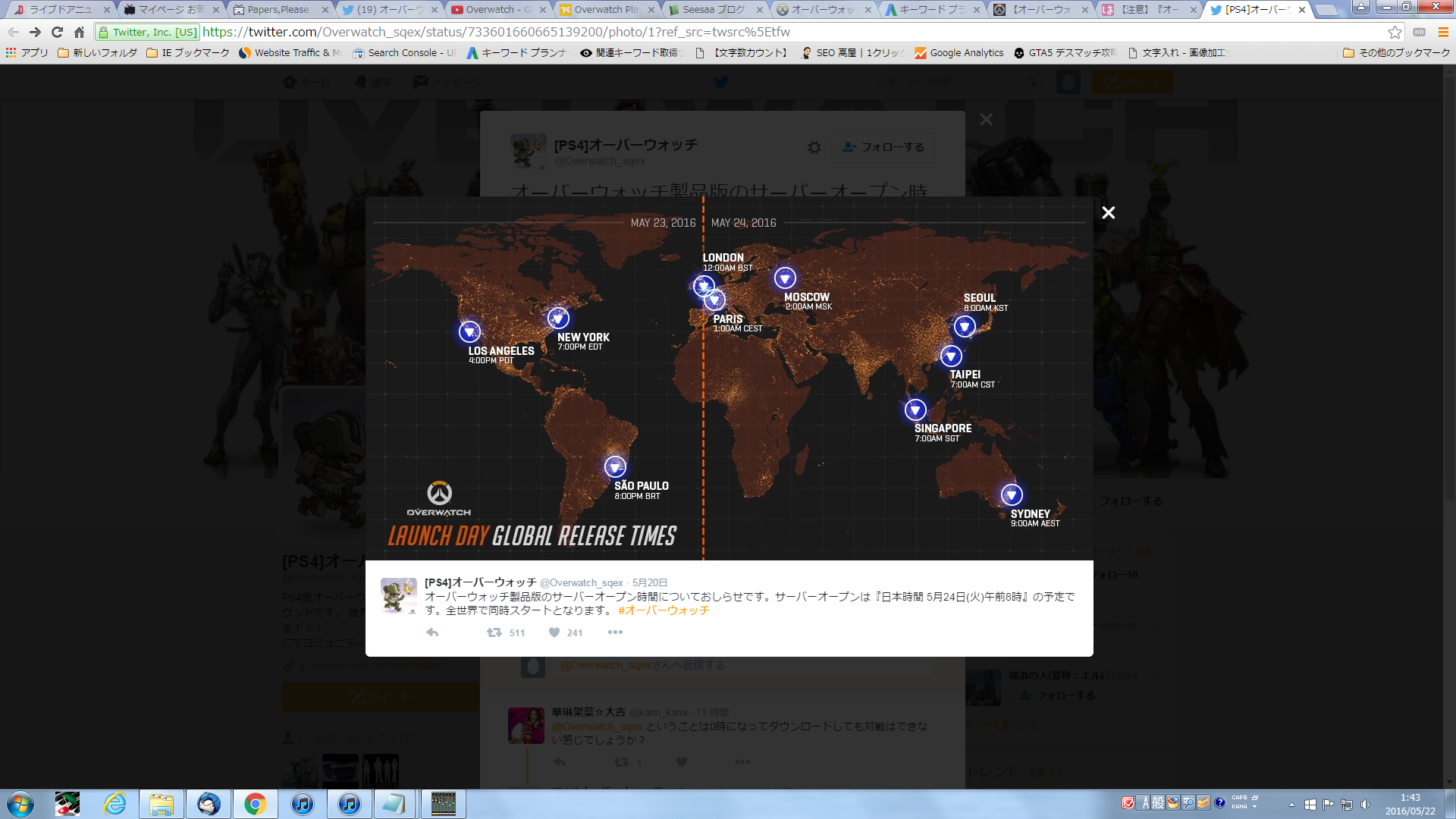This screenshot has width=1456, height=819.
Task: Open the browser home page icon
Action: [x=79, y=32]
